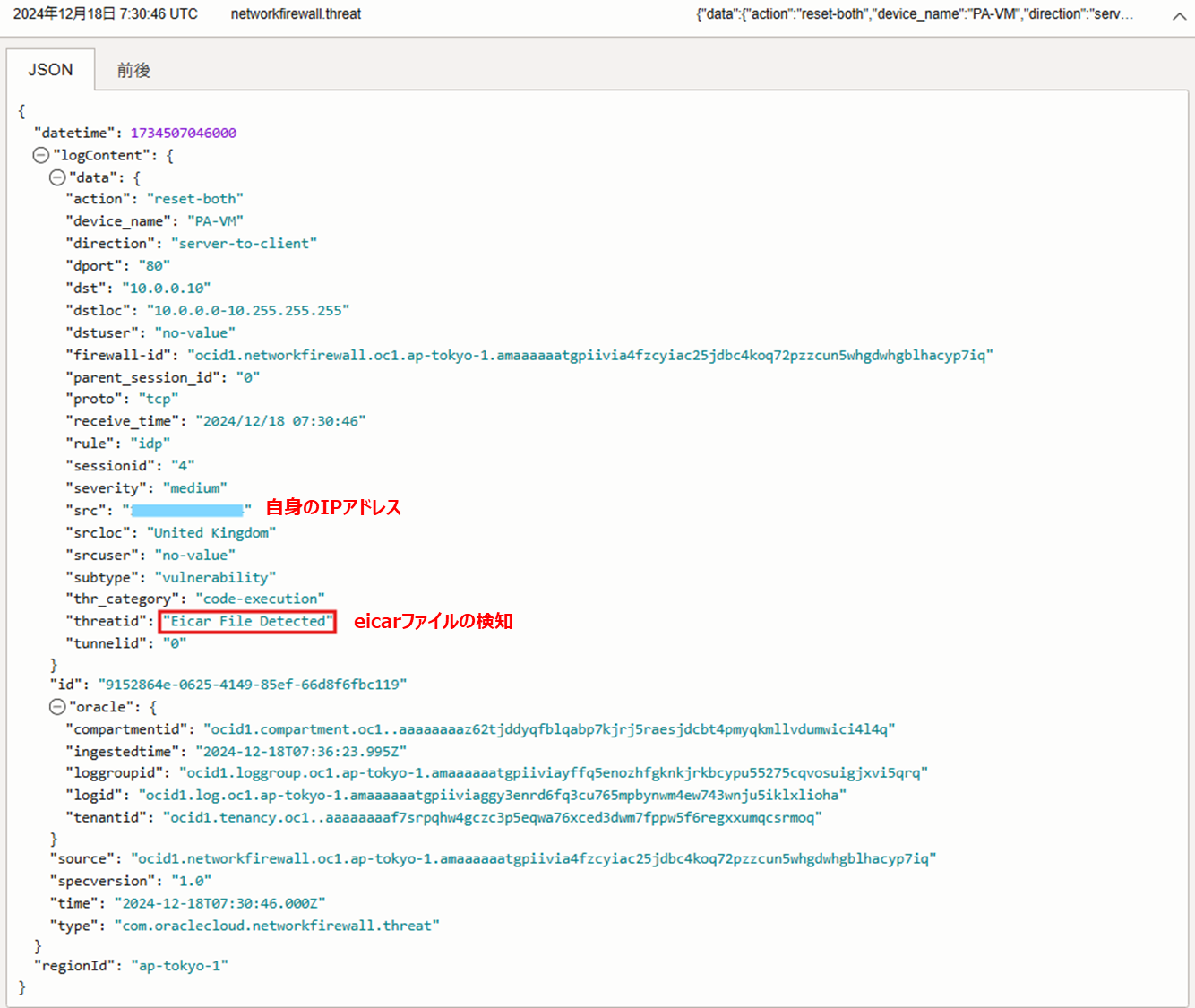Select the logid OCID value
Viewport: 1195px width, 1008px height.
pos(492,795)
